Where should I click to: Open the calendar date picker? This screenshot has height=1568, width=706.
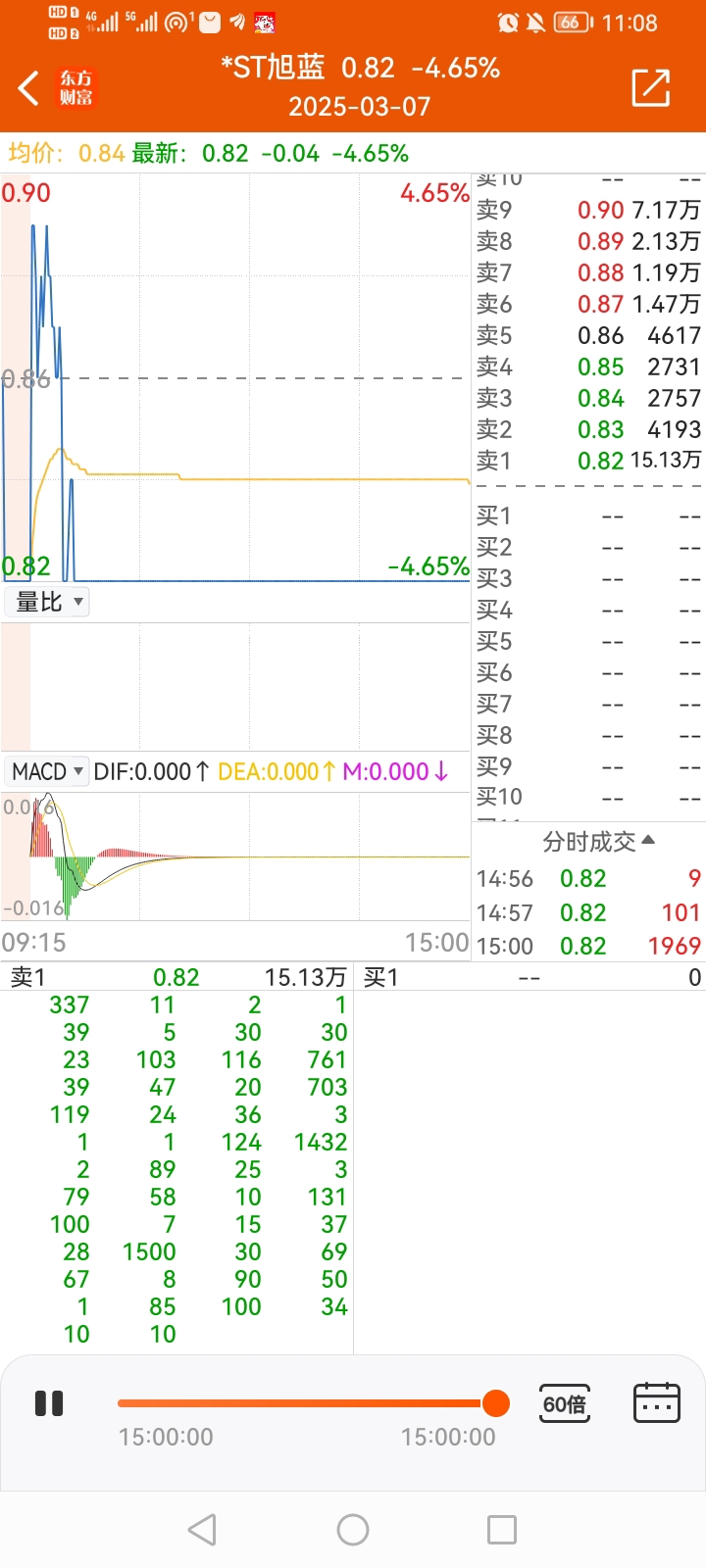click(x=657, y=1403)
